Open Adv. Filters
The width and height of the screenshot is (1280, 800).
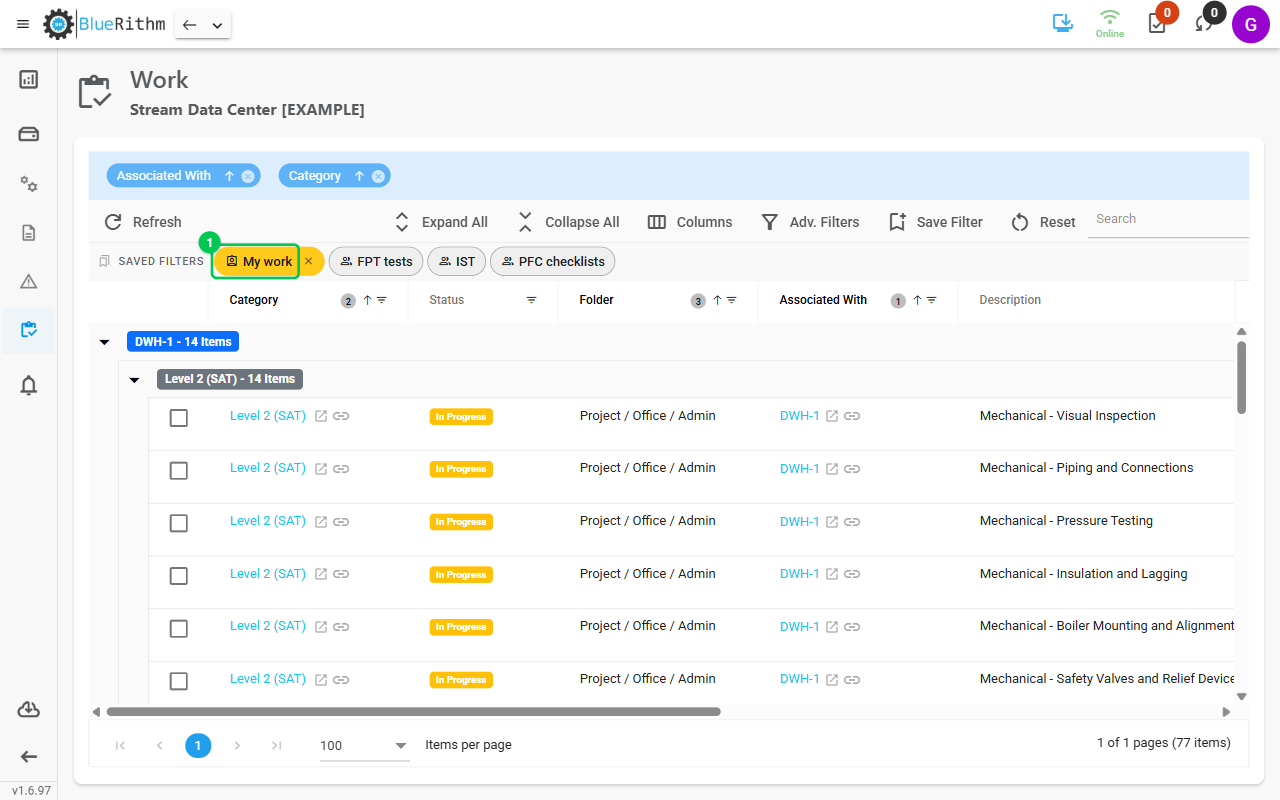(810, 222)
